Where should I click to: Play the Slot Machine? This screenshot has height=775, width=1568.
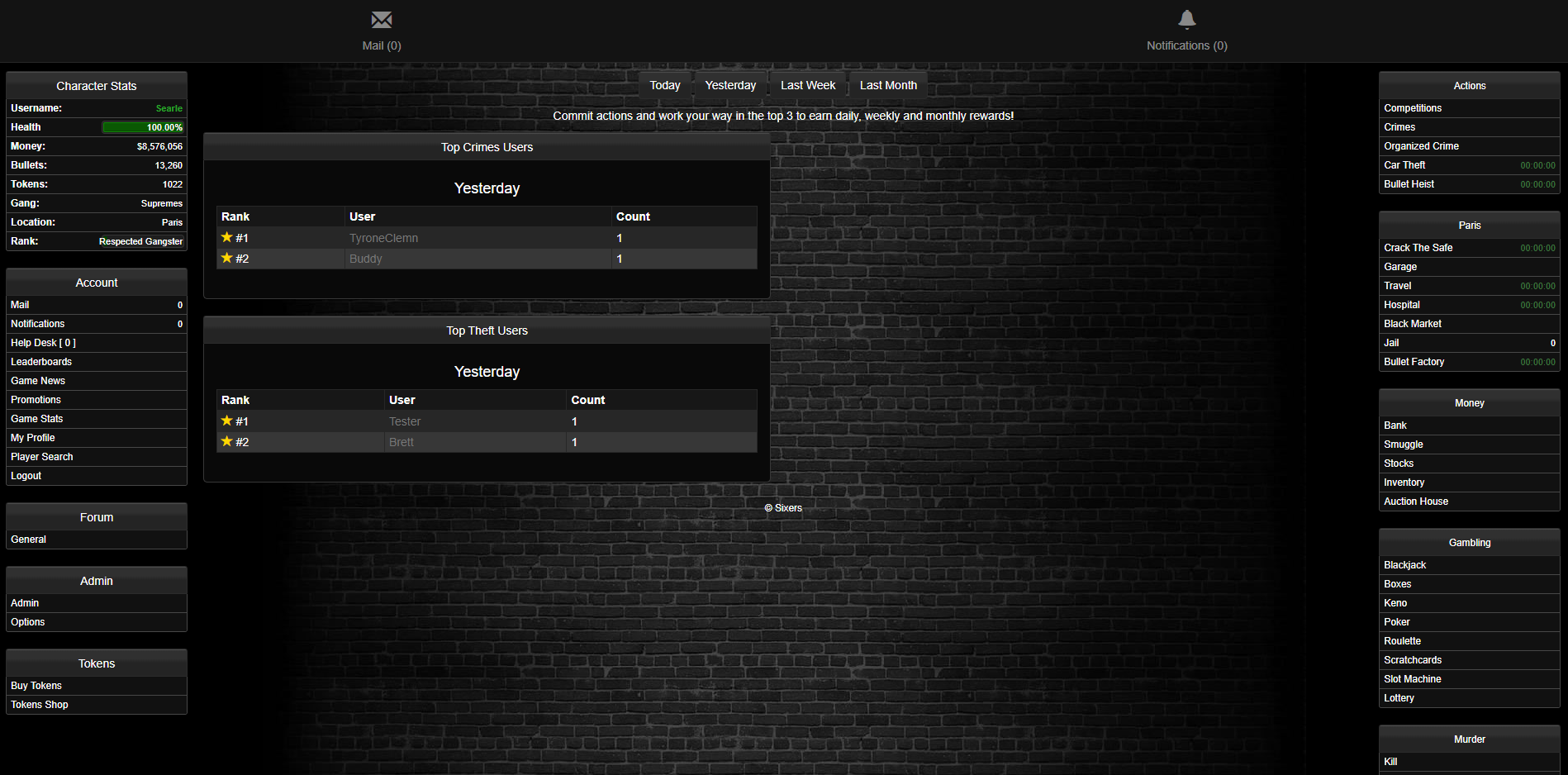pyautogui.click(x=1412, y=679)
